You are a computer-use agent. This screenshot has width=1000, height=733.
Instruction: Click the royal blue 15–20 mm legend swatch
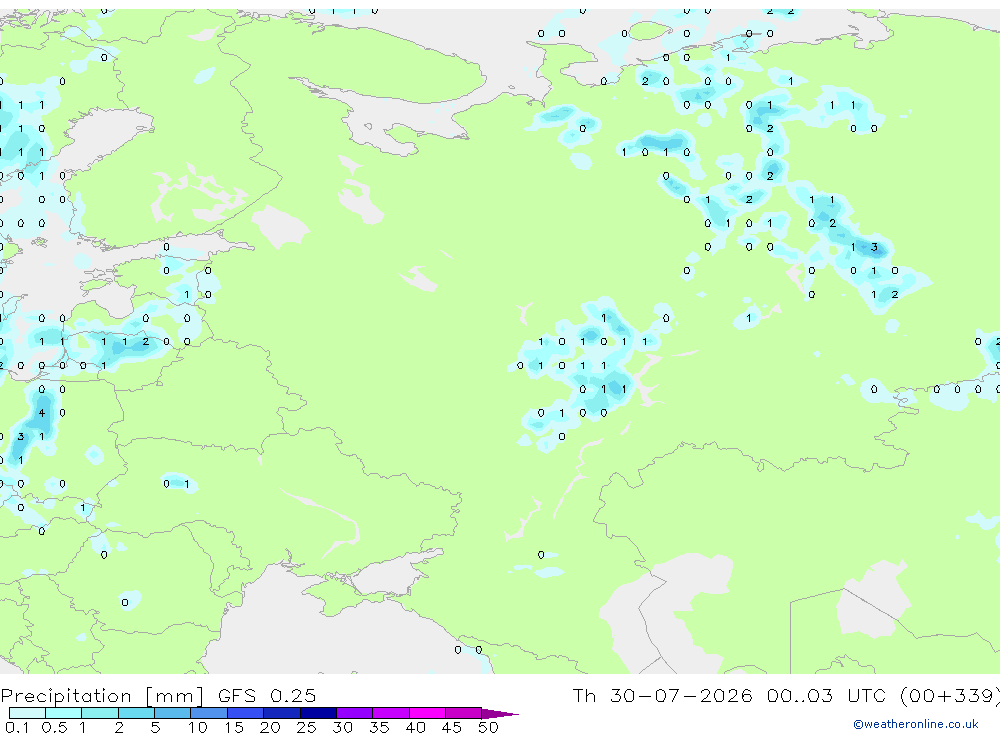[246, 713]
